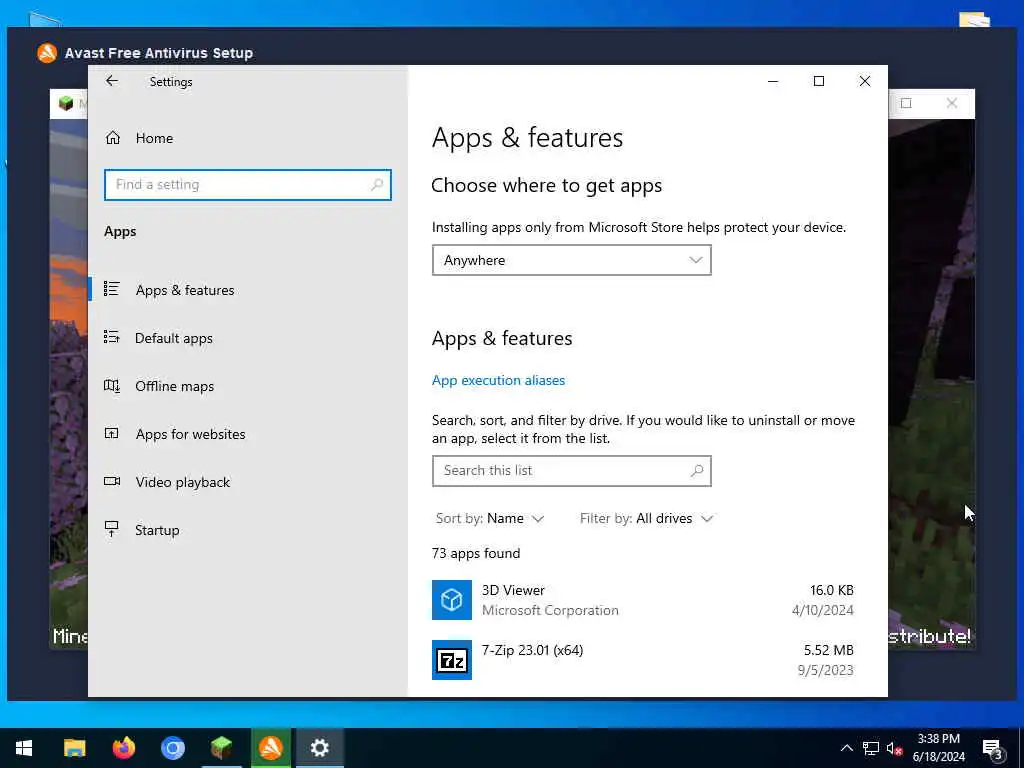The height and width of the screenshot is (768, 1024).
Task: Click the Find a setting search box
Action: (248, 185)
